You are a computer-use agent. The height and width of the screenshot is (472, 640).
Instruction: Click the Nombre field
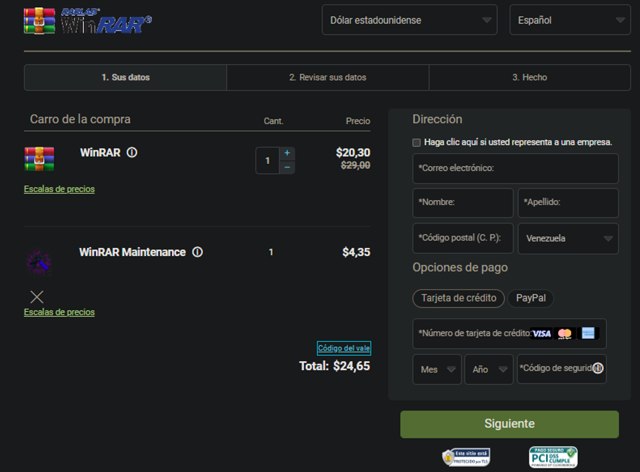pyautogui.click(x=463, y=203)
